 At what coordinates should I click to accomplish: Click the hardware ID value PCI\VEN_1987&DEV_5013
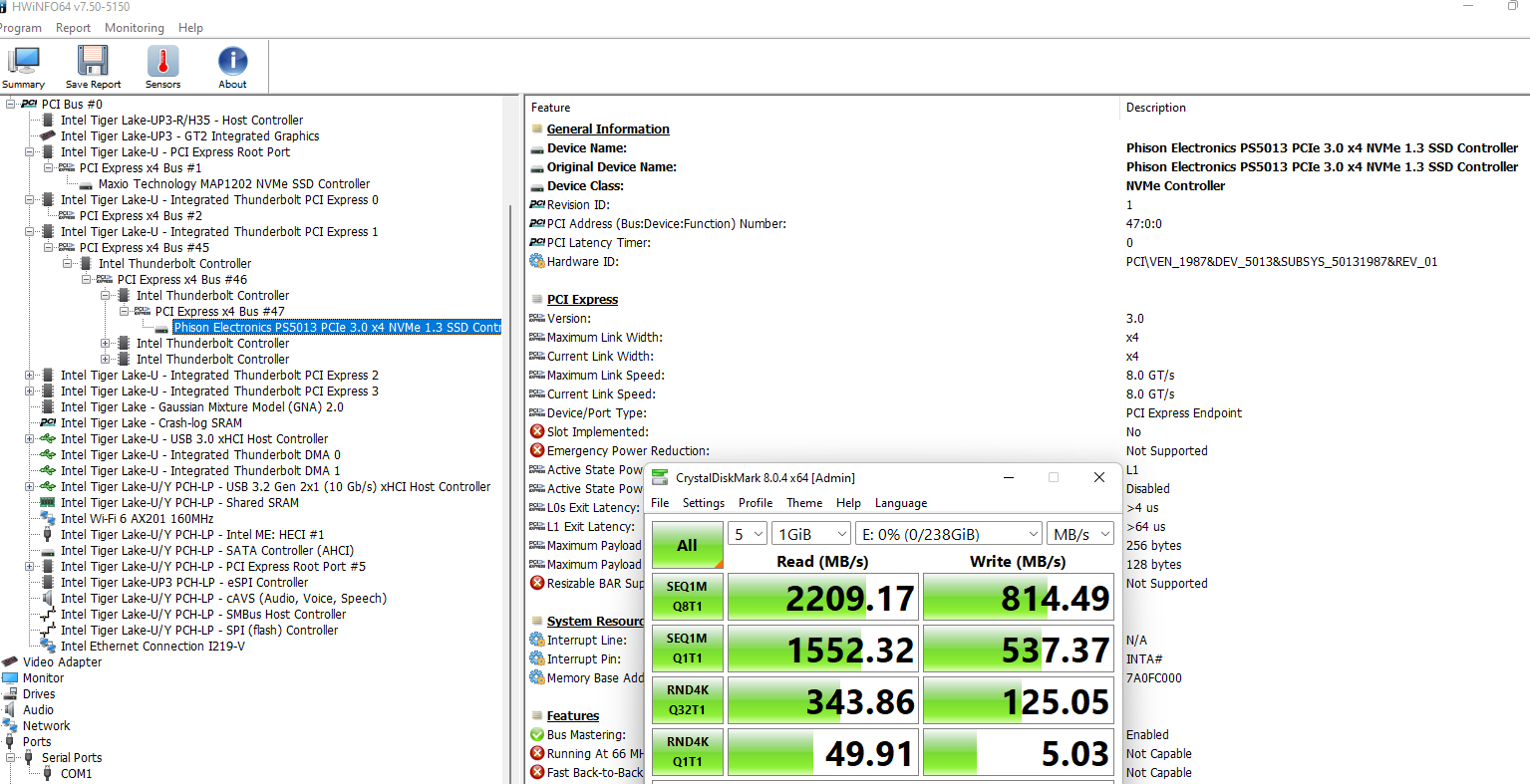pos(1282,261)
